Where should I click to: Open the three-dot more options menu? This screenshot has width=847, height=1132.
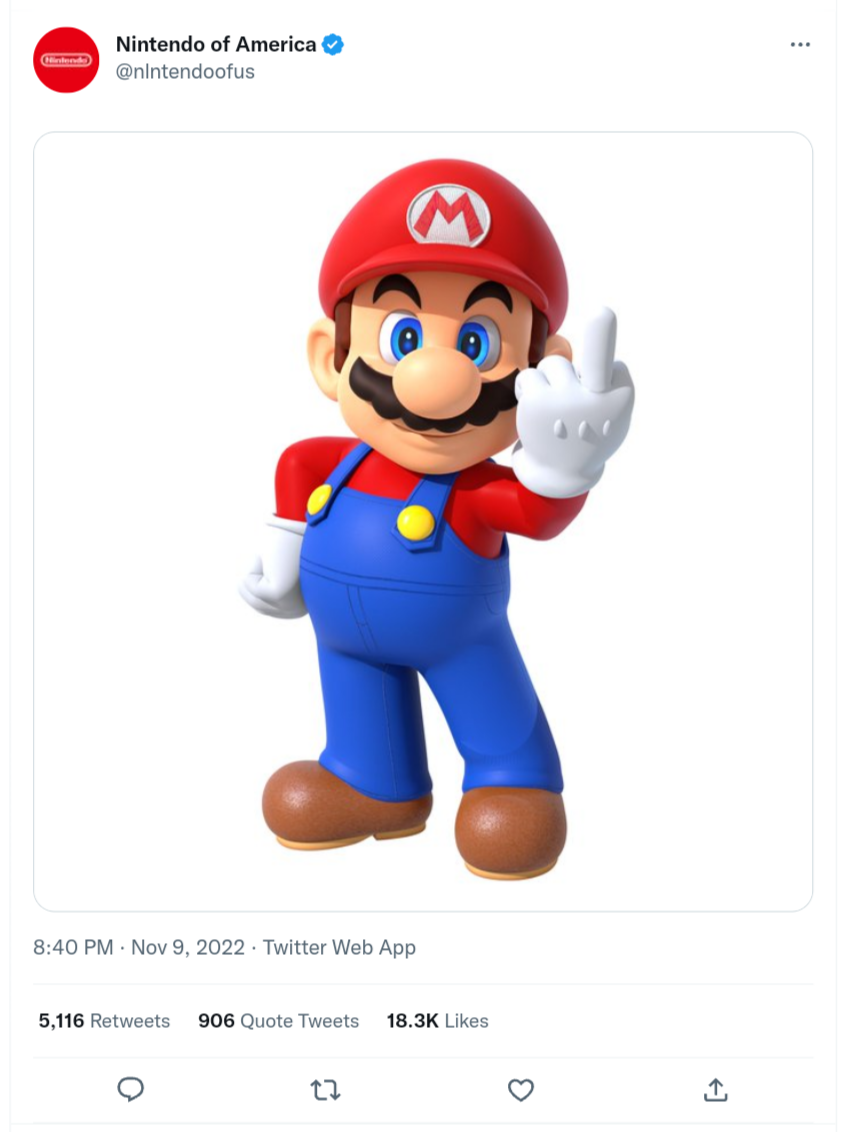800,45
